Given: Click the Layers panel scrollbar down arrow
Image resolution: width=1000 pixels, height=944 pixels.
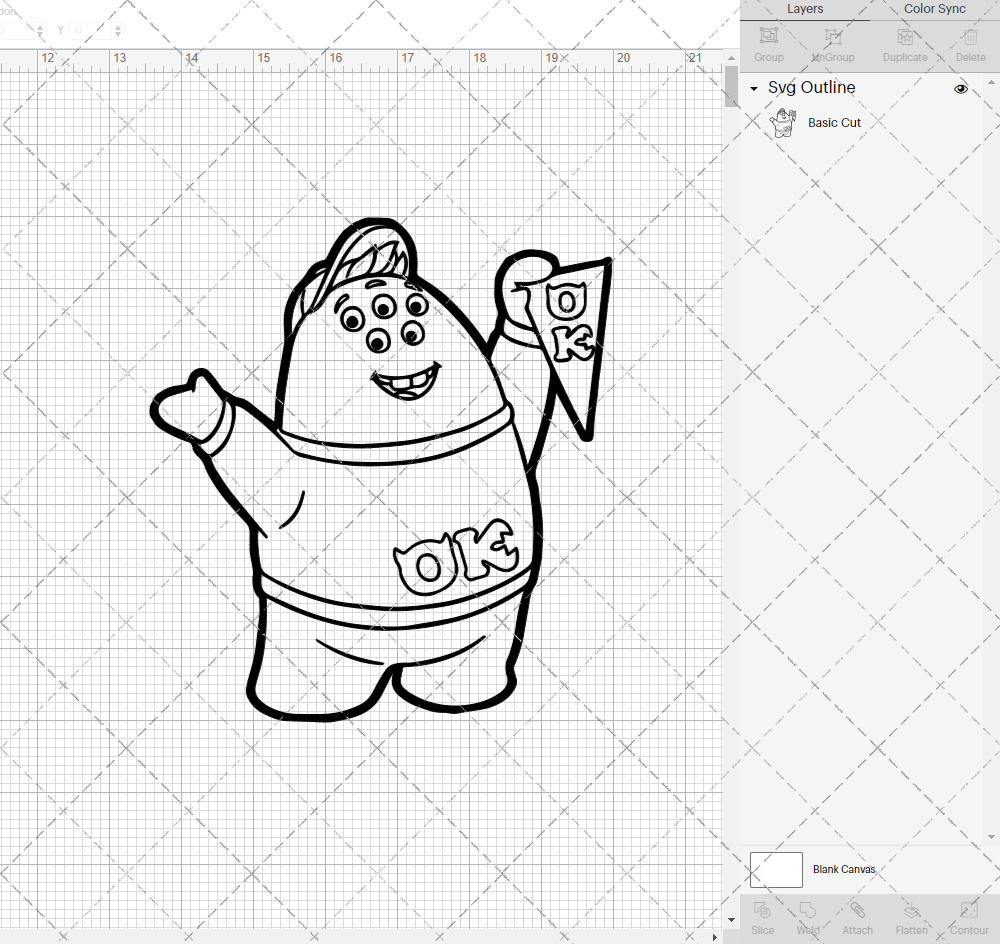Looking at the screenshot, I should click(990, 837).
